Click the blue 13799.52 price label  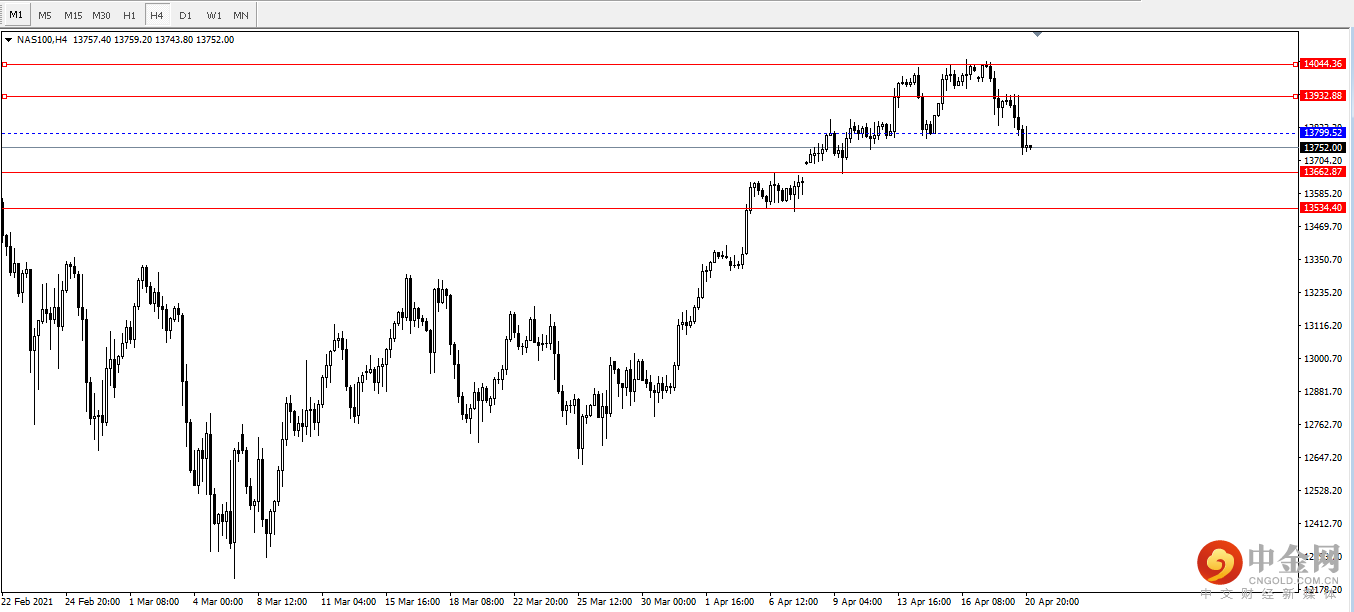[x=1323, y=132]
